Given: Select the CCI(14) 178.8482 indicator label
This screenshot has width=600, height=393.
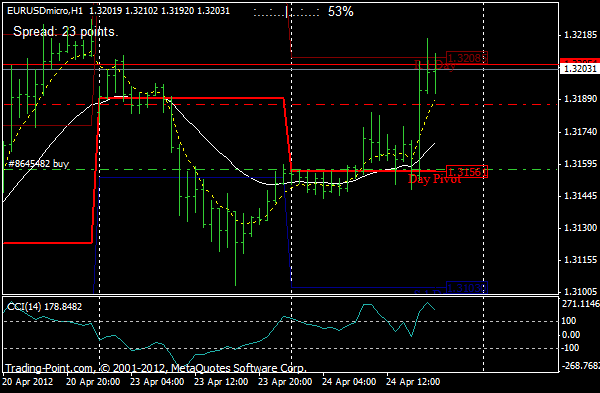Looking at the screenshot, I should click(44, 307).
